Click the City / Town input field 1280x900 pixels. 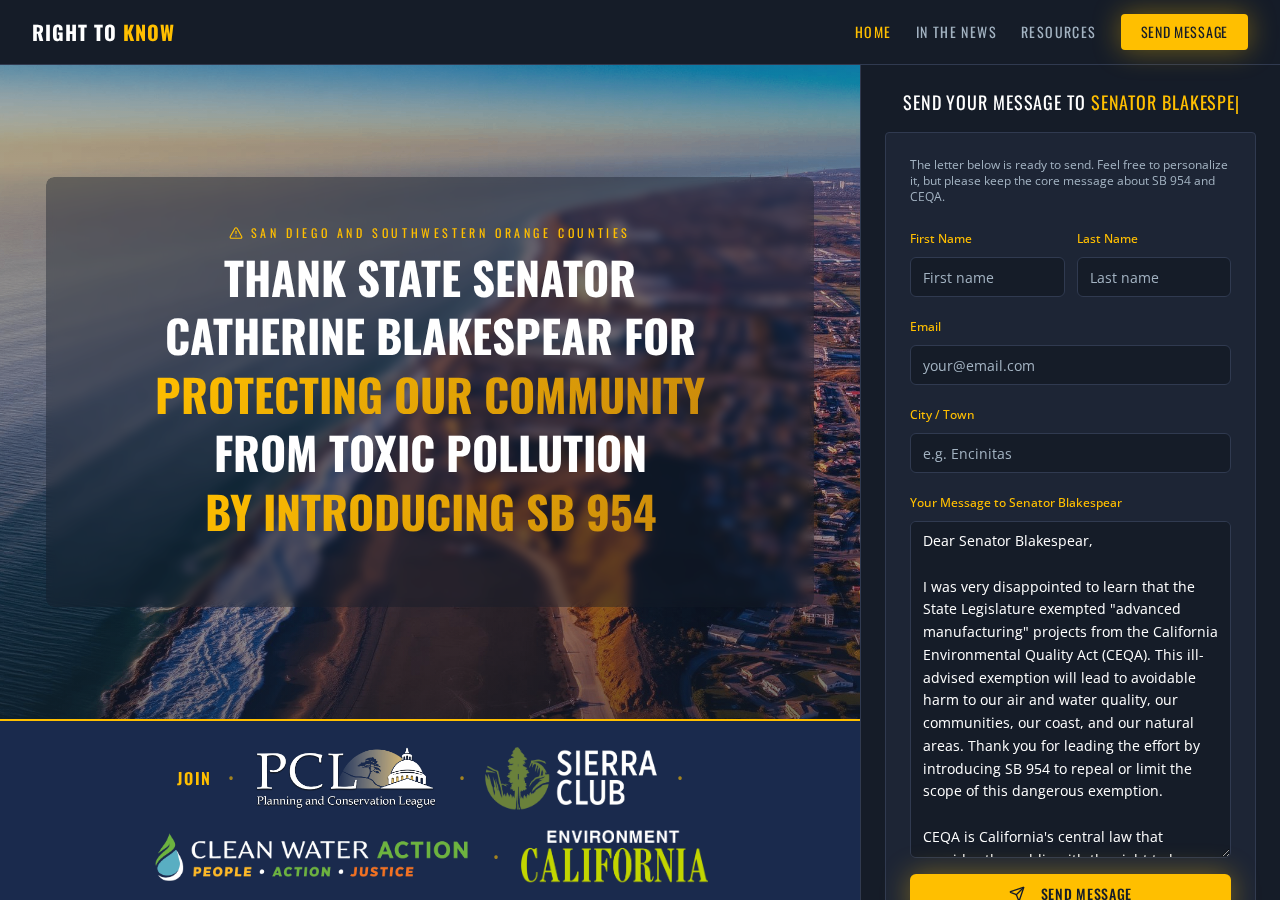[1070, 453]
